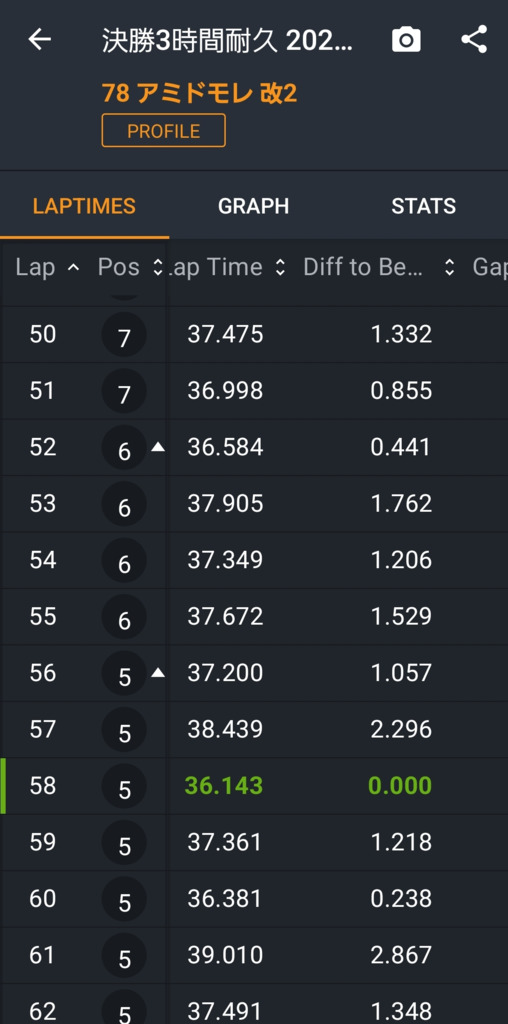This screenshot has height=1024, width=508.
Task: Select lap 61 row time 39.010
Action: coord(225,955)
